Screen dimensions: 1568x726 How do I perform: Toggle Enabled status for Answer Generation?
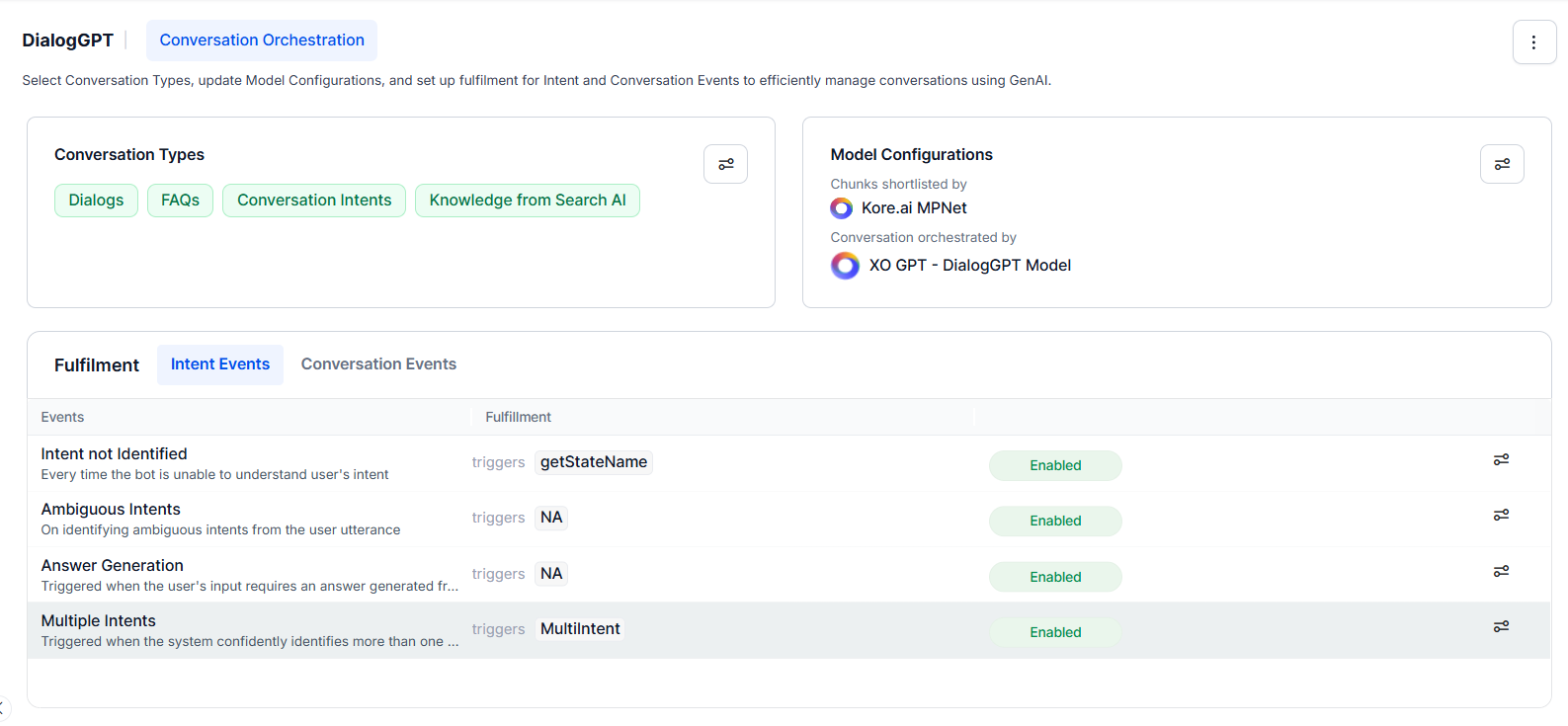(x=1054, y=577)
